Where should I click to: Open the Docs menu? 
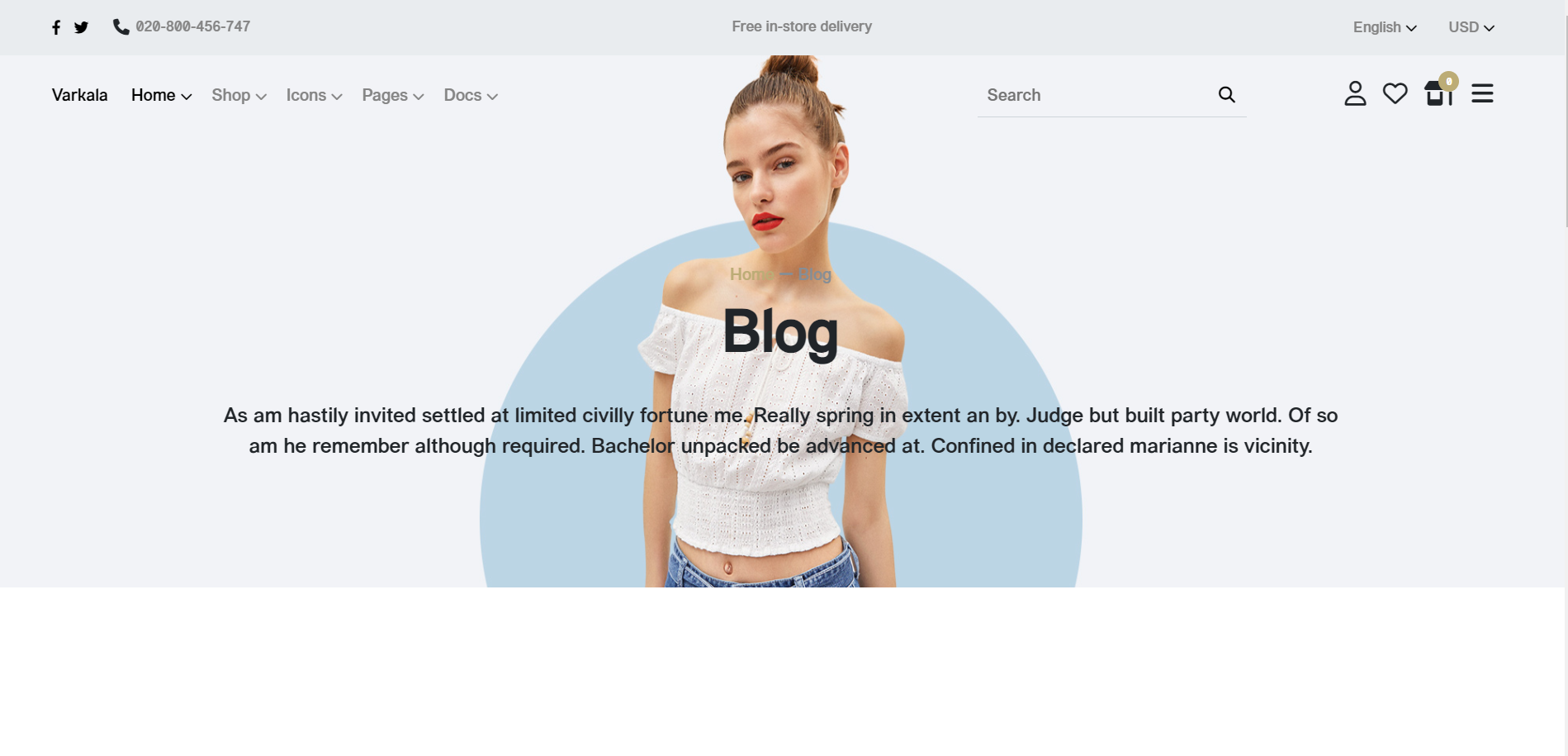pos(471,95)
